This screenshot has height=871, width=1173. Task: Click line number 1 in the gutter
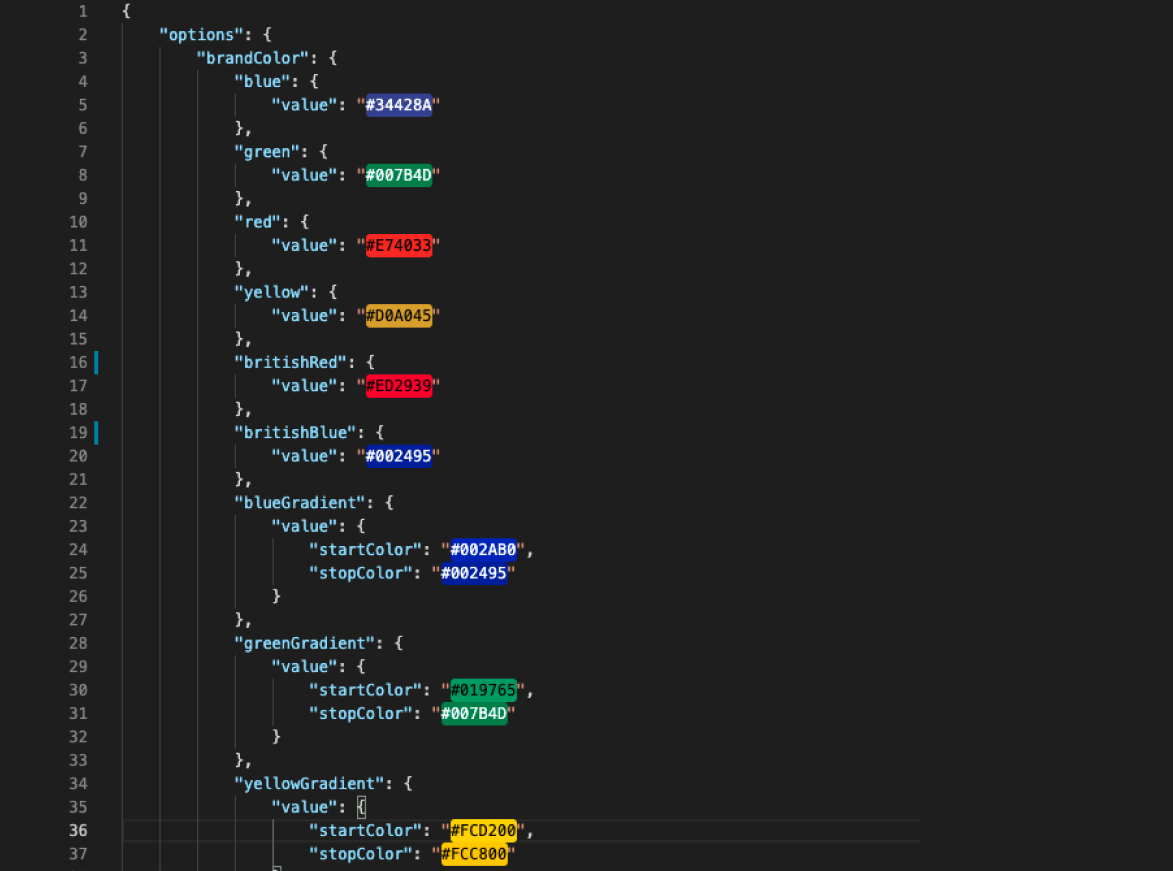click(82, 12)
